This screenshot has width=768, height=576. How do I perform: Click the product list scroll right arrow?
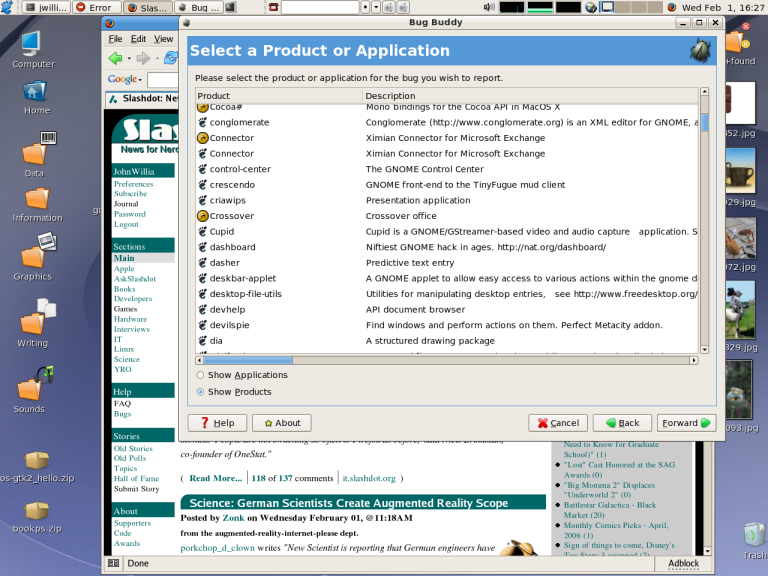click(x=694, y=360)
